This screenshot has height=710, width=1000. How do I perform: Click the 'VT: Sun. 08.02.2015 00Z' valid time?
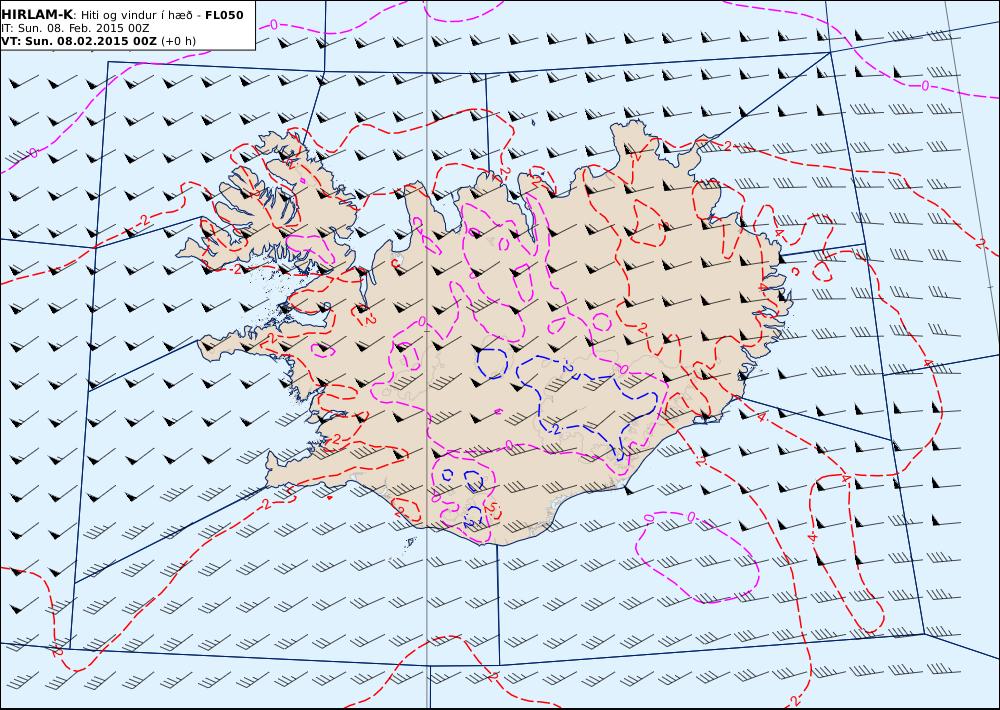[79, 41]
